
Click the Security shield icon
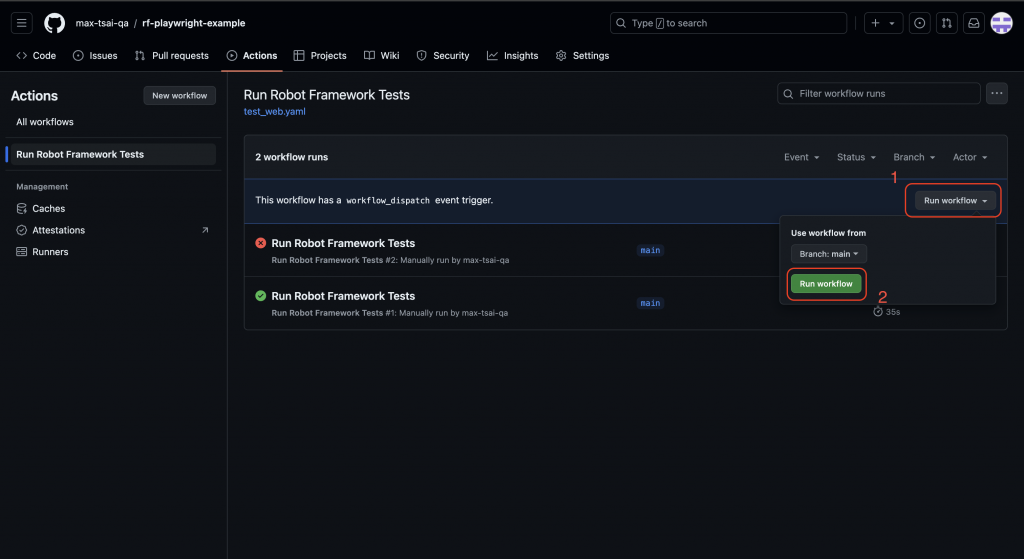[421, 56]
